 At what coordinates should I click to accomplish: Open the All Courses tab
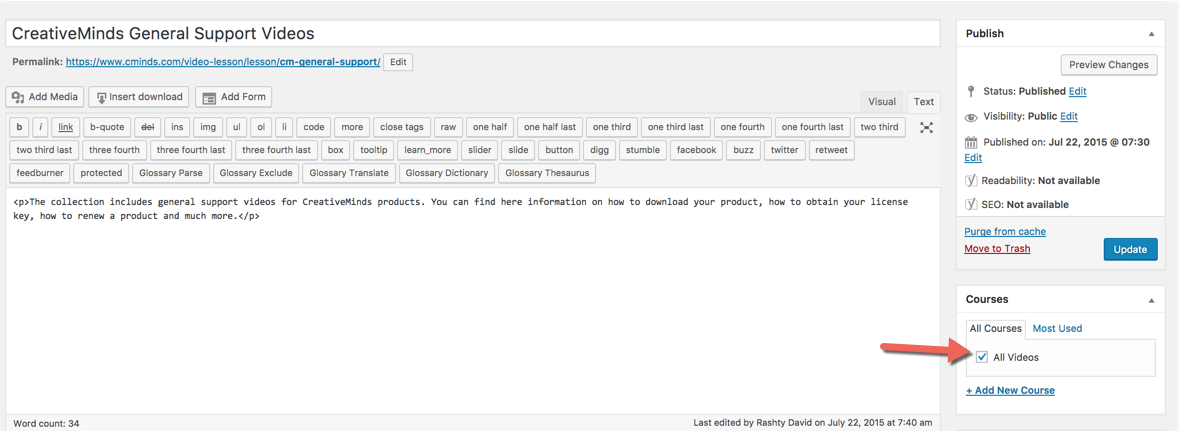pyautogui.click(x=996, y=329)
